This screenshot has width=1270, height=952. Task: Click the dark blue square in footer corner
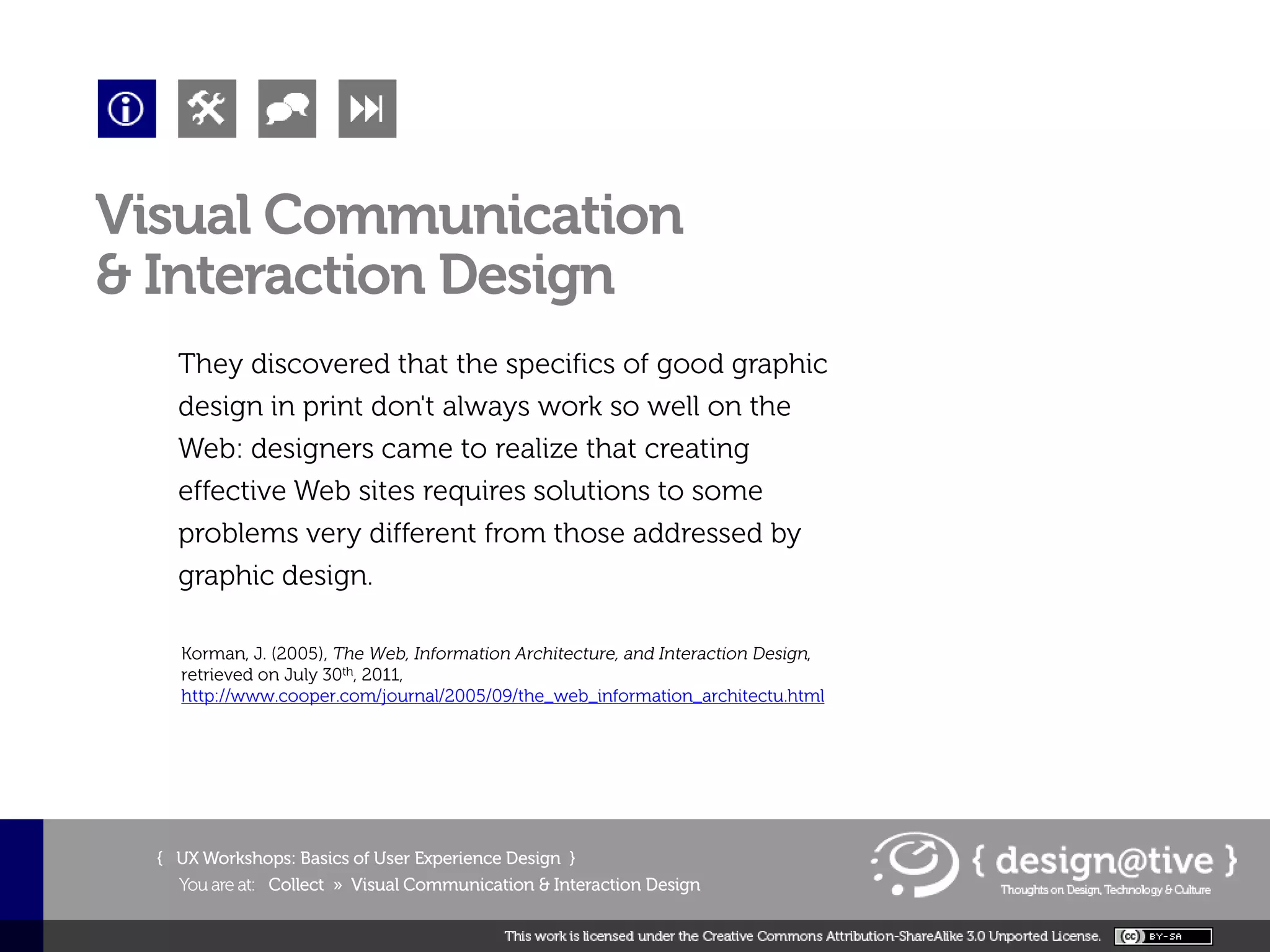pyautogui.click(x=21, y=869)
